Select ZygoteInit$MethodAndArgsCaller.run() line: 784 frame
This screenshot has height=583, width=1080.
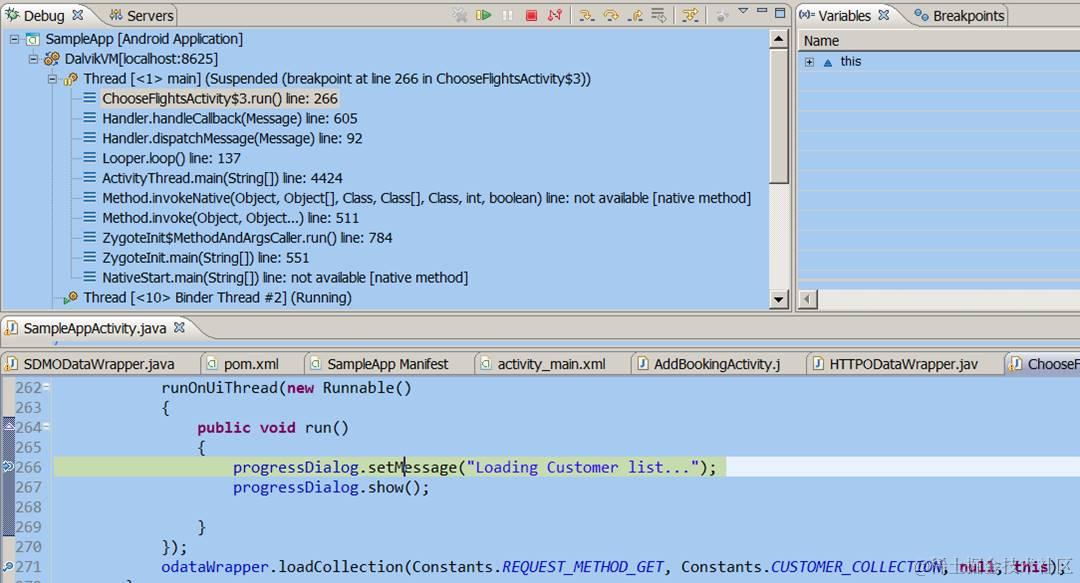(247, 238)
